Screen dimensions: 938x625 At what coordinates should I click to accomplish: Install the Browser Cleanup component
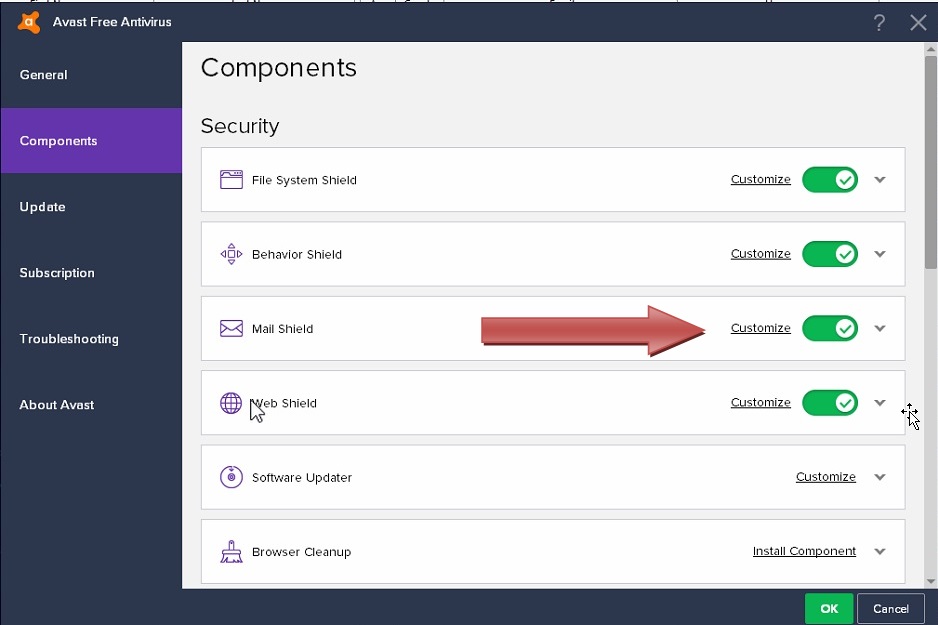(804, 551)
